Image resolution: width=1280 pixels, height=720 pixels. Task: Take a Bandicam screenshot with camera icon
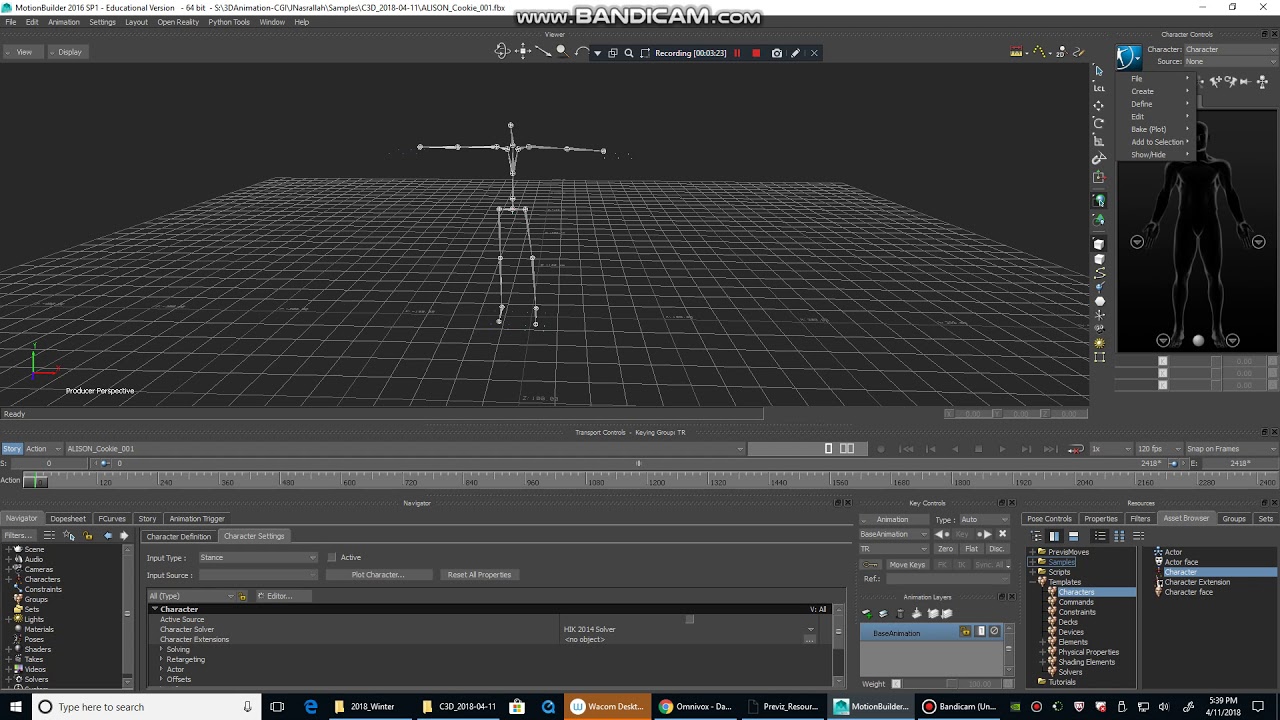pos(777,53)
